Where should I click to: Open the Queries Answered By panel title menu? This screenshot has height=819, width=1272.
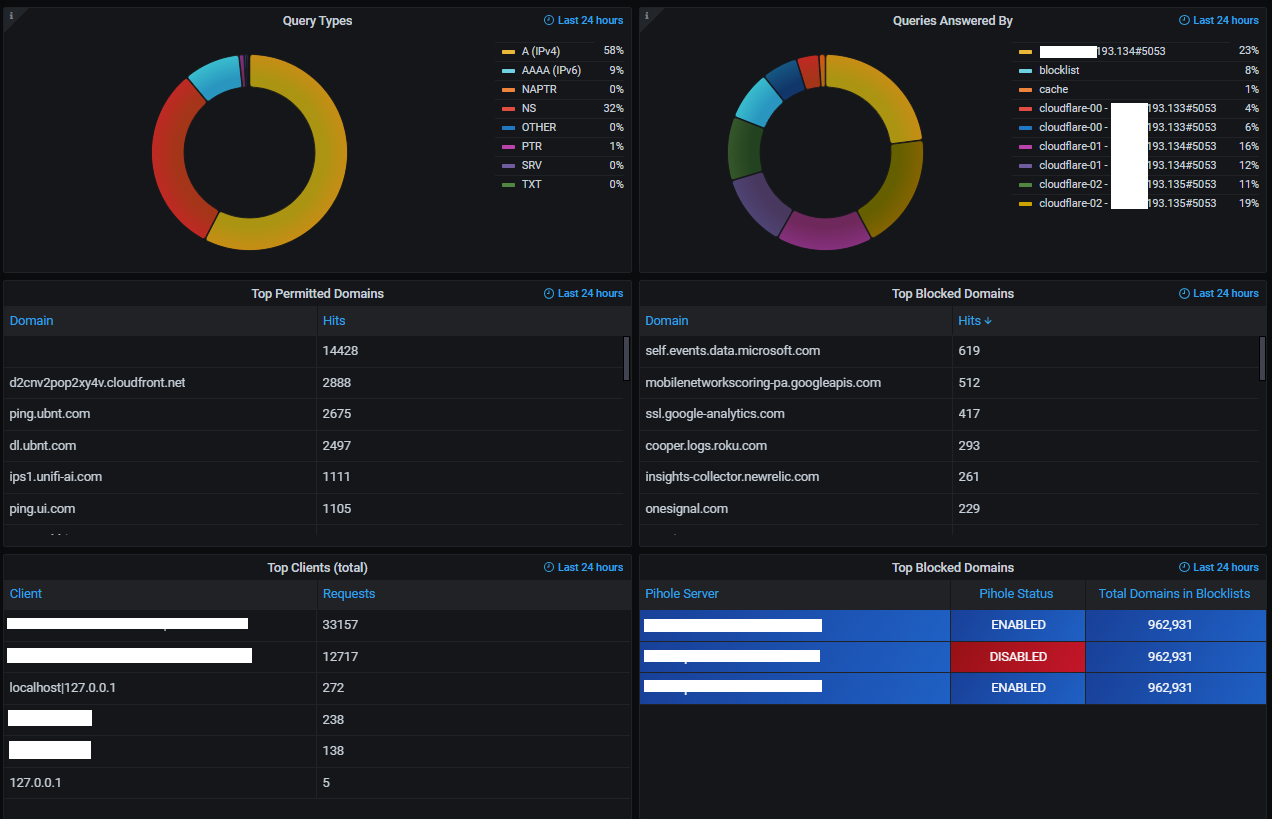952,20
